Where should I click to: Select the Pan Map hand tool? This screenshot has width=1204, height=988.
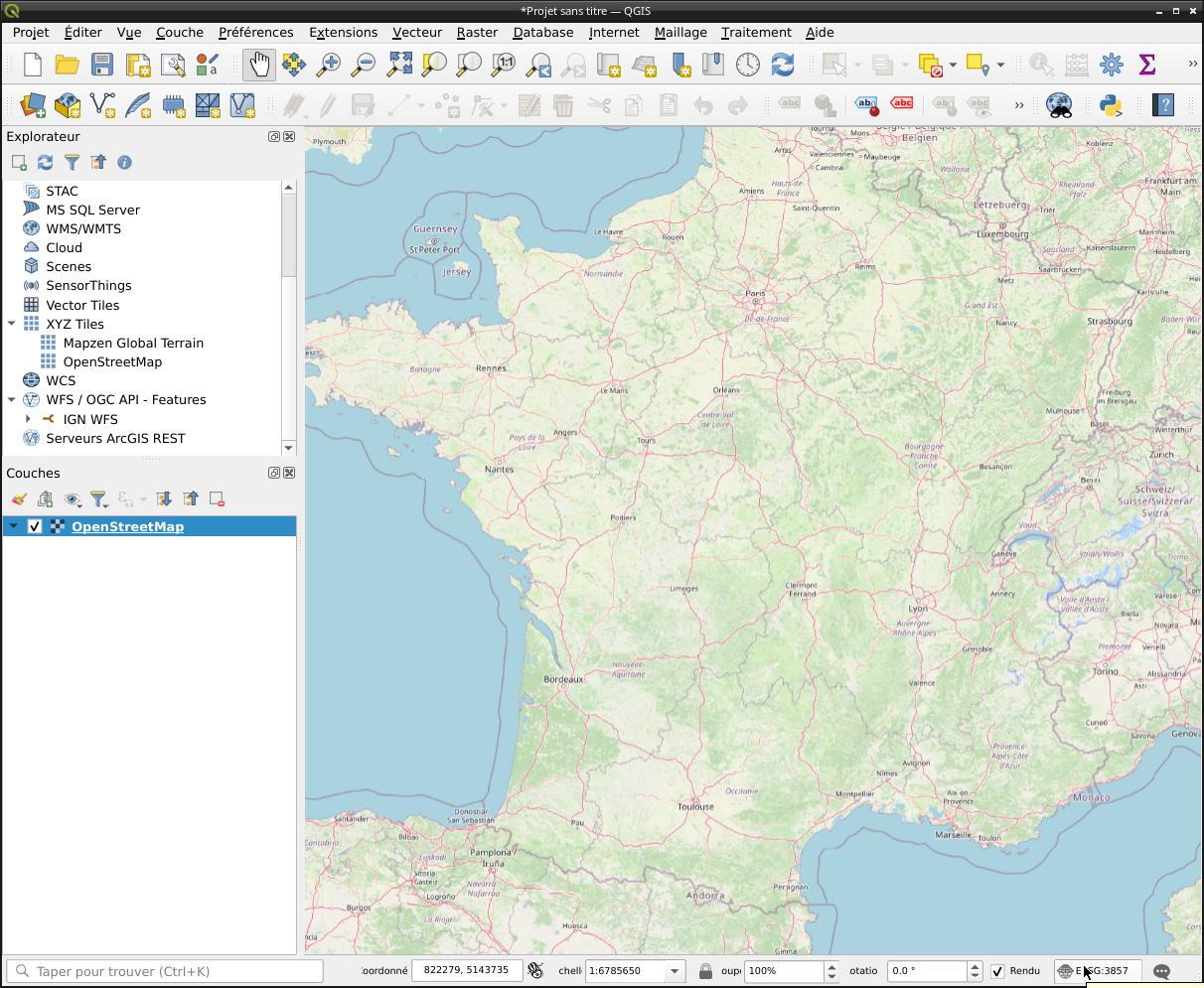pyautogui.click(x=258, y=66)
